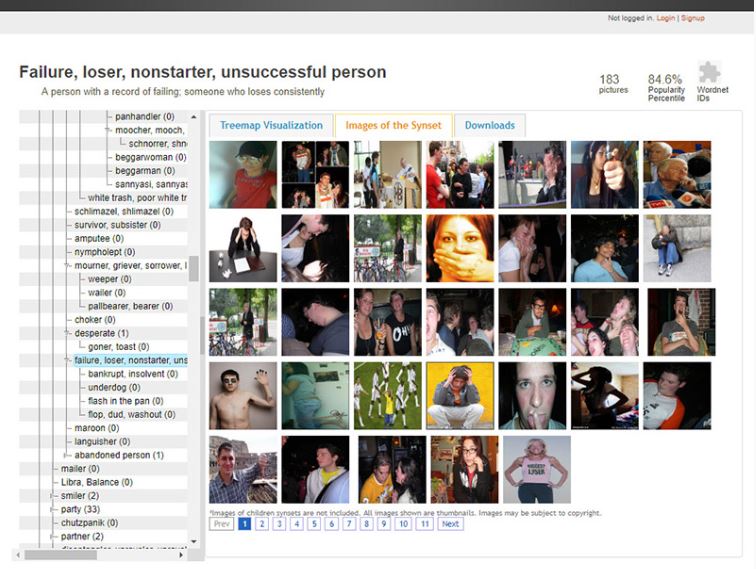
Task: Go to page 2 of images
Action: coord(262,524)
